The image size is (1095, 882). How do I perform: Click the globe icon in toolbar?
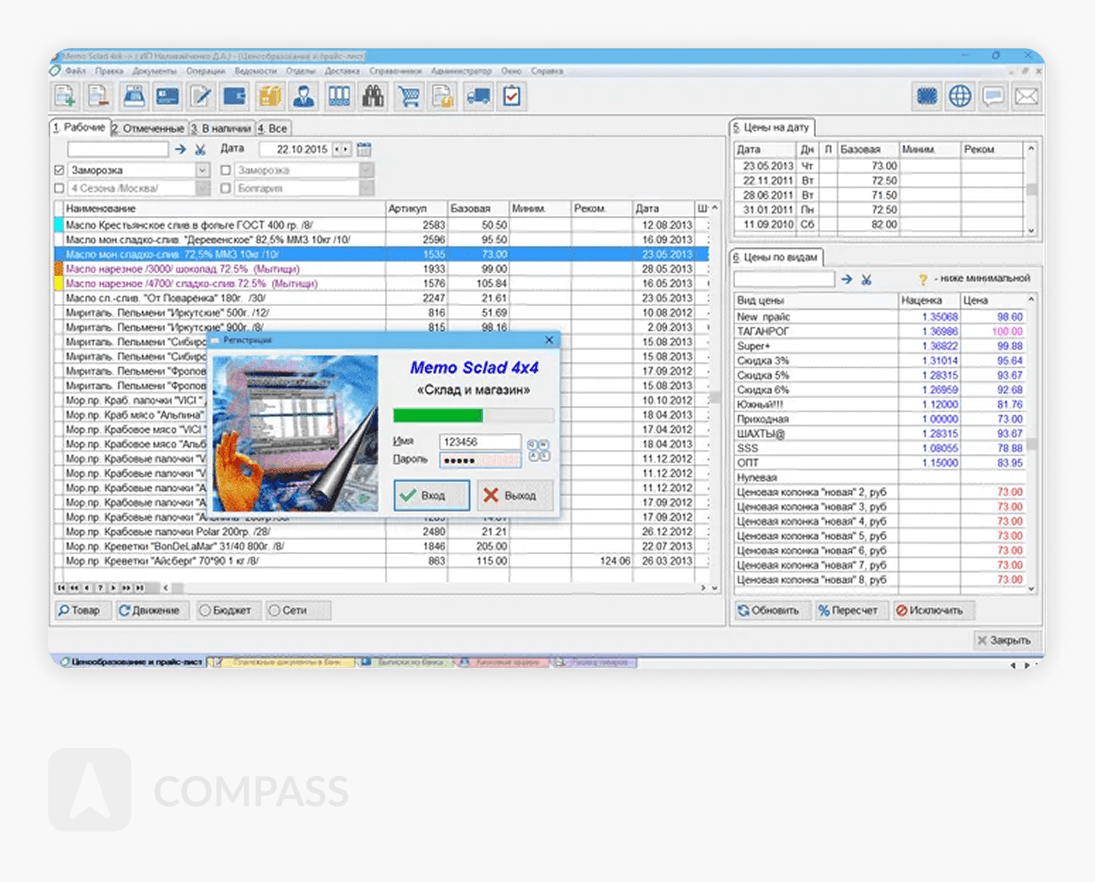point(960,96)
